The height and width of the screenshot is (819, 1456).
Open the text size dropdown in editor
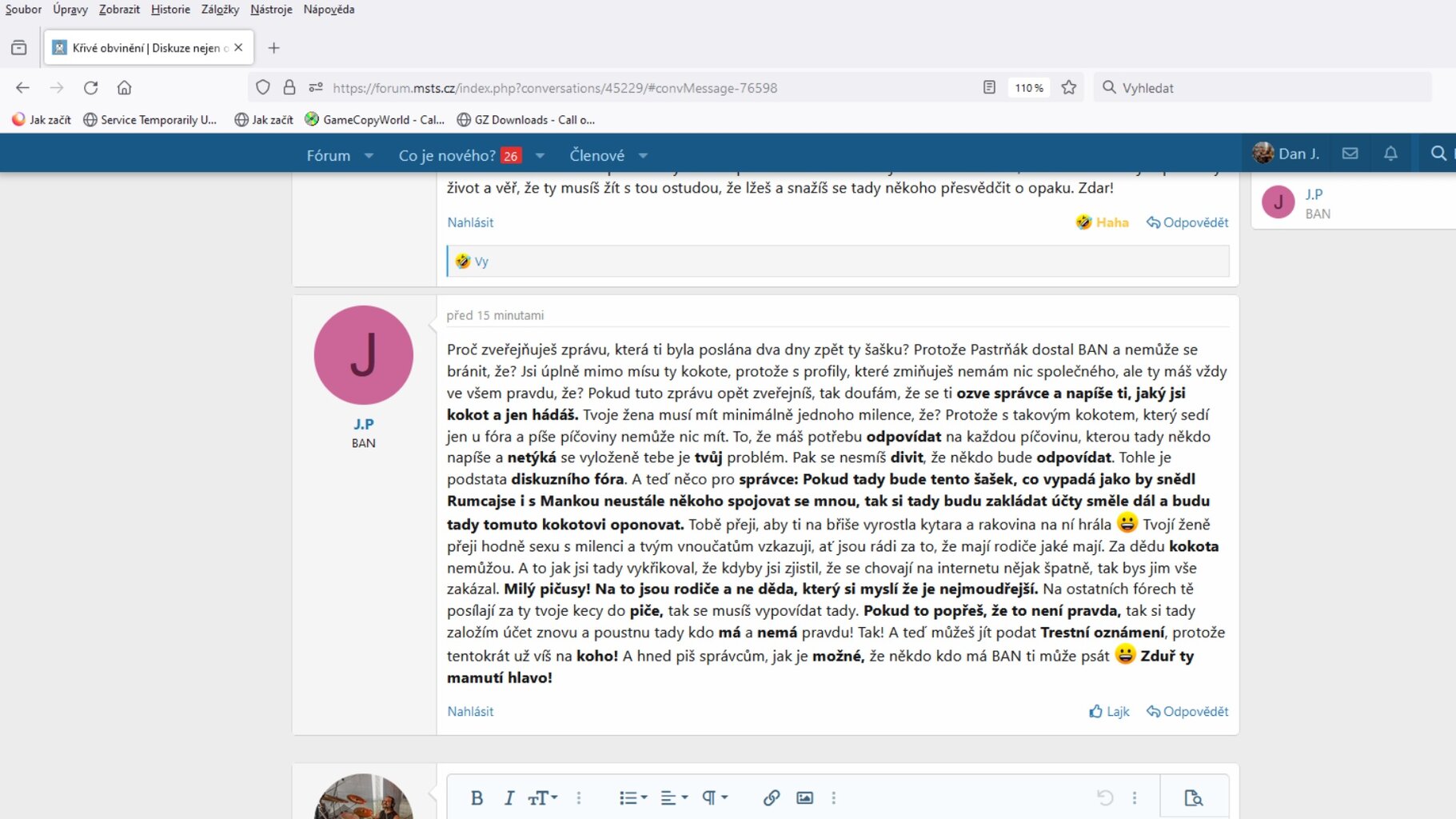pos(542,797)
